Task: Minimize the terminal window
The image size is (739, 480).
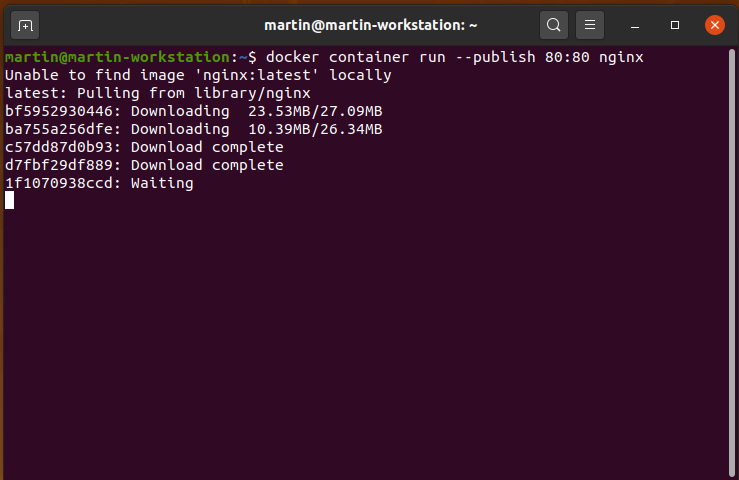Action: pyautogui.click(x=635, y=25)
